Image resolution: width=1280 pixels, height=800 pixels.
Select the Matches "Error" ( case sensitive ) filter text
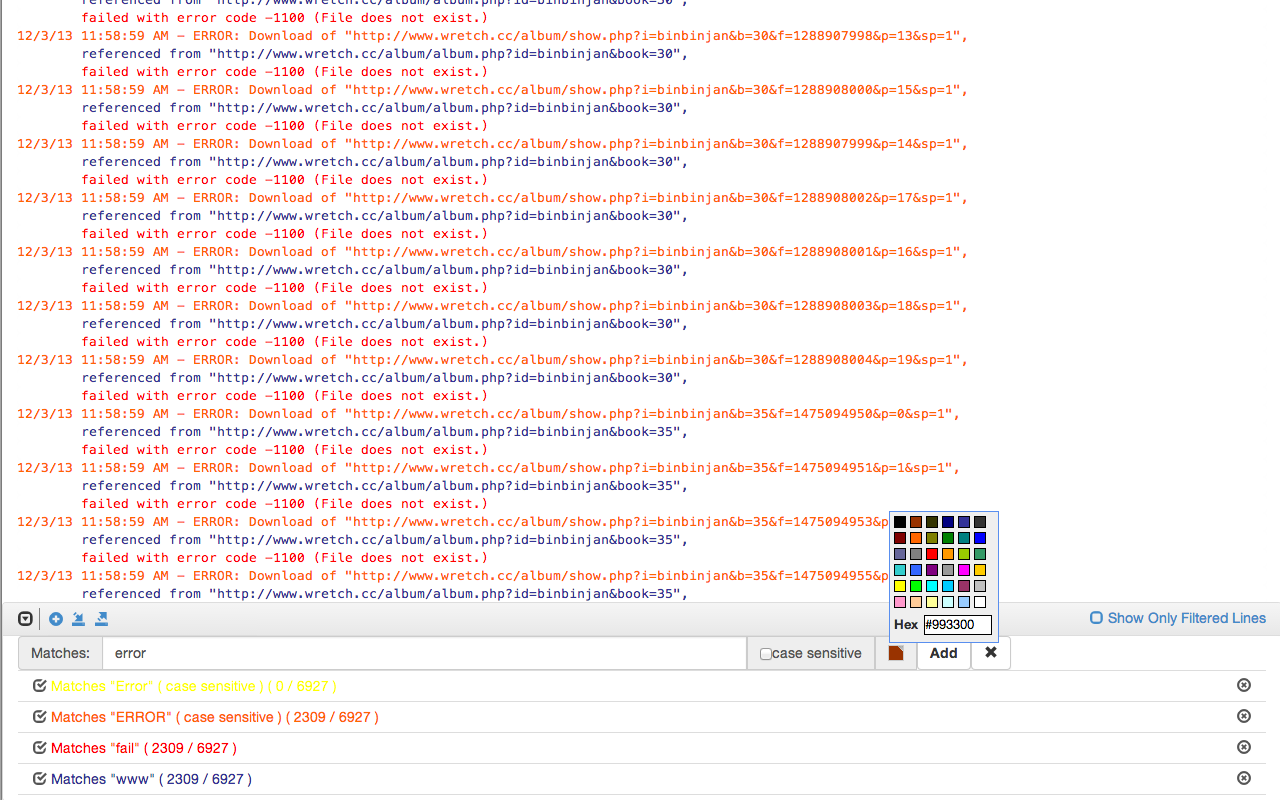pos(194,686)
